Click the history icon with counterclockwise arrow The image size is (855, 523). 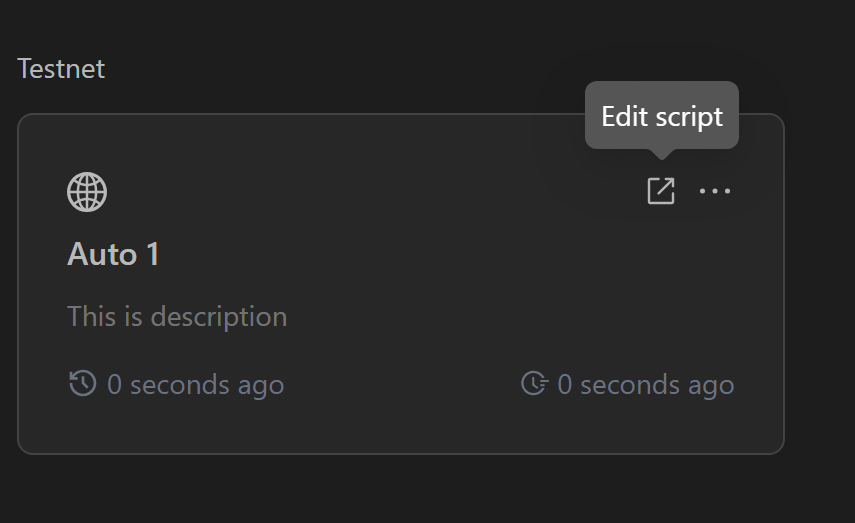coord(82,383)
